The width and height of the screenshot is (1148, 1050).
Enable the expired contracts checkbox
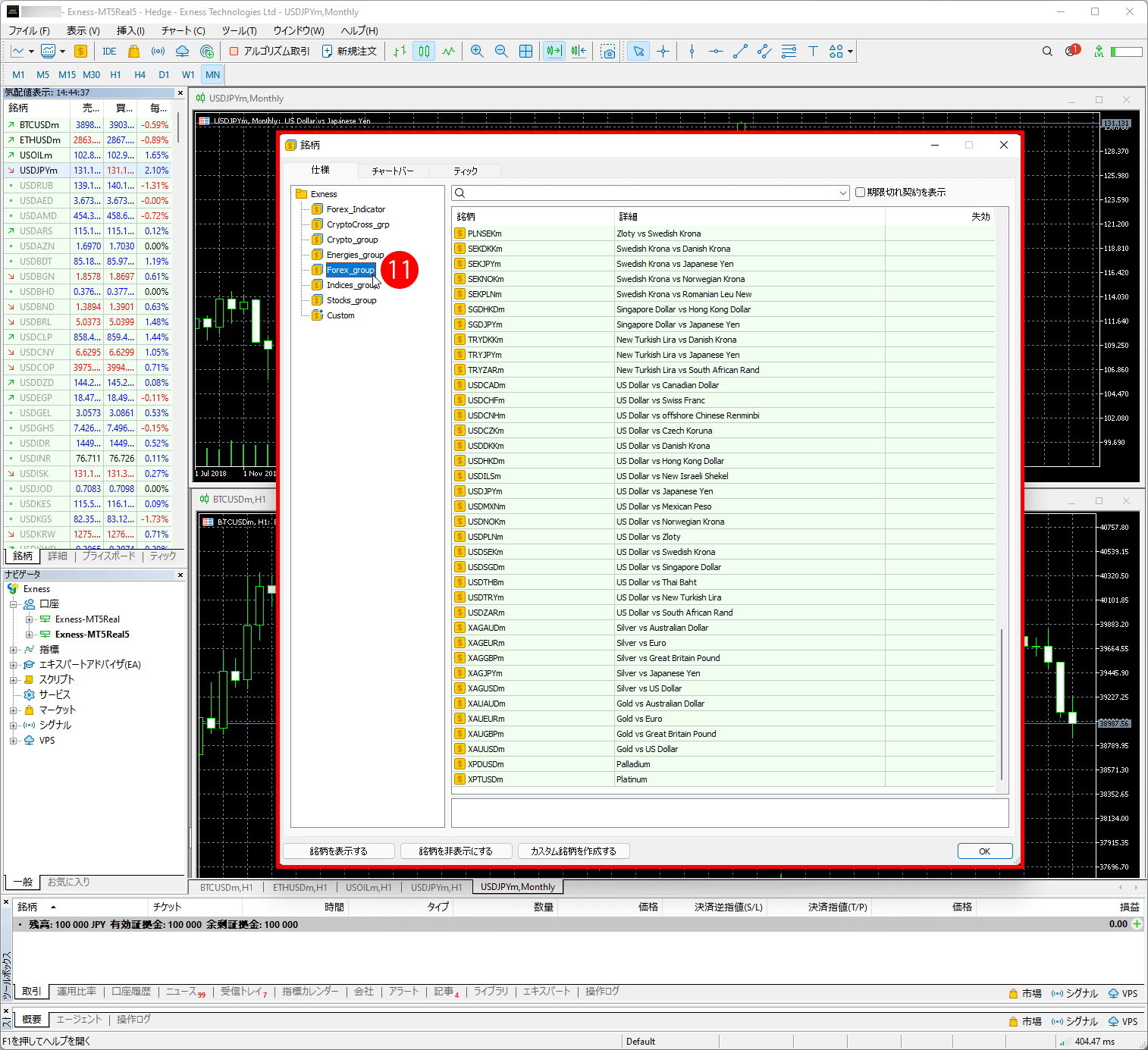pos(860,193)
